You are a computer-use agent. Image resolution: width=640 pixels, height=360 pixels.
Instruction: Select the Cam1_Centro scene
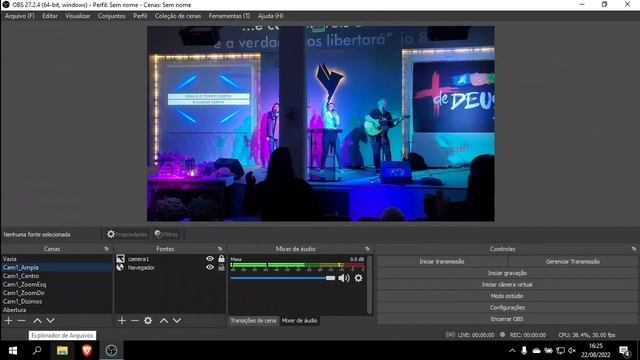[57, 276]
